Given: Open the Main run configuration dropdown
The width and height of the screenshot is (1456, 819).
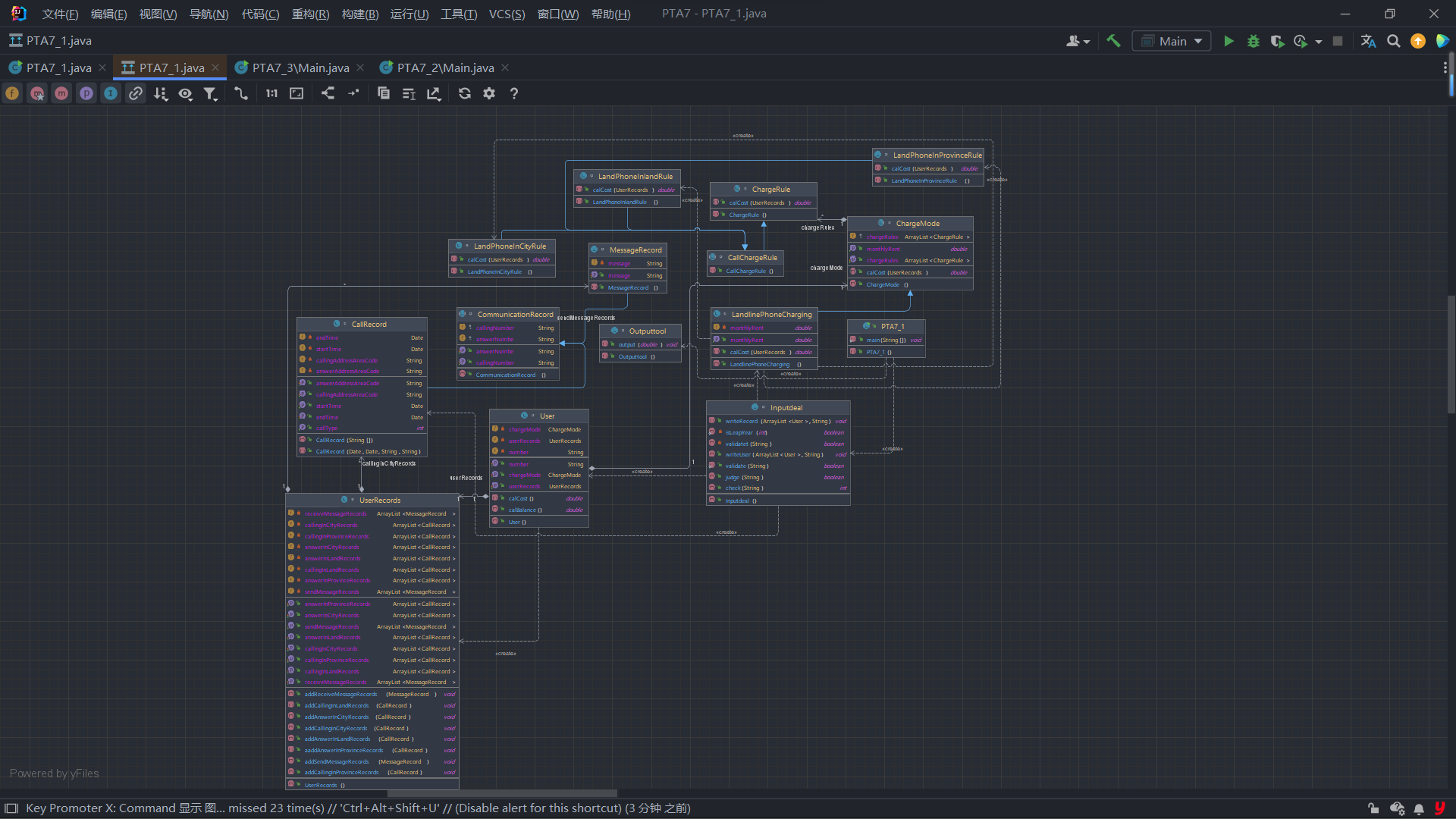Looking at the screenshot, I should coord(1172,41).
